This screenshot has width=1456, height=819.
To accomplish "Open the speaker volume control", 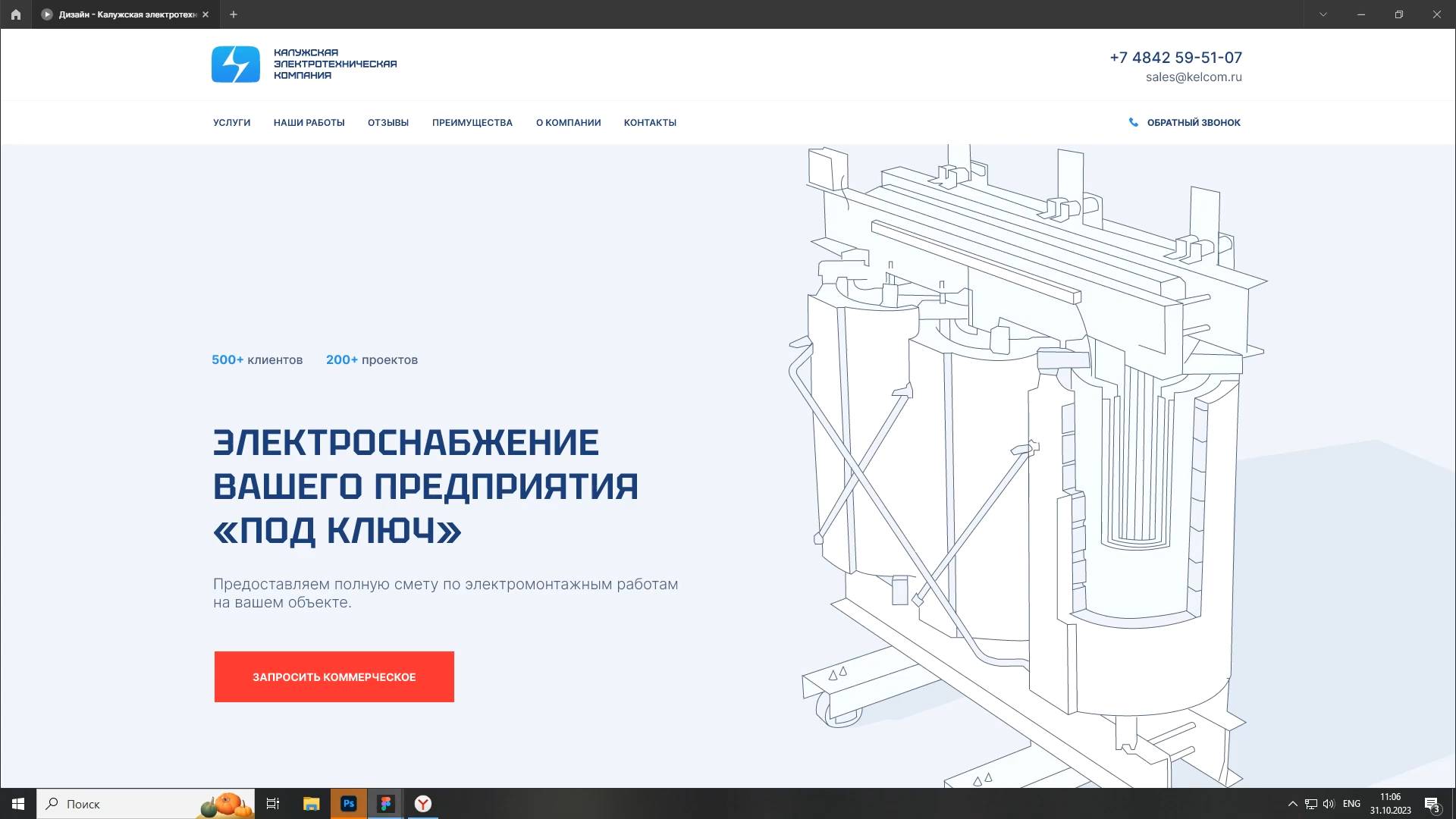I will pos(1330,804).
